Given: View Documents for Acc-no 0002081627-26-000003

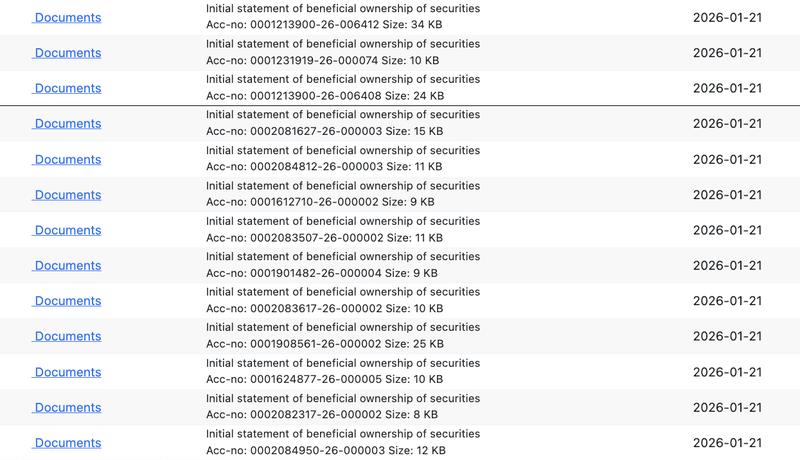Looking at the screenshot, I should coord(67,124).
